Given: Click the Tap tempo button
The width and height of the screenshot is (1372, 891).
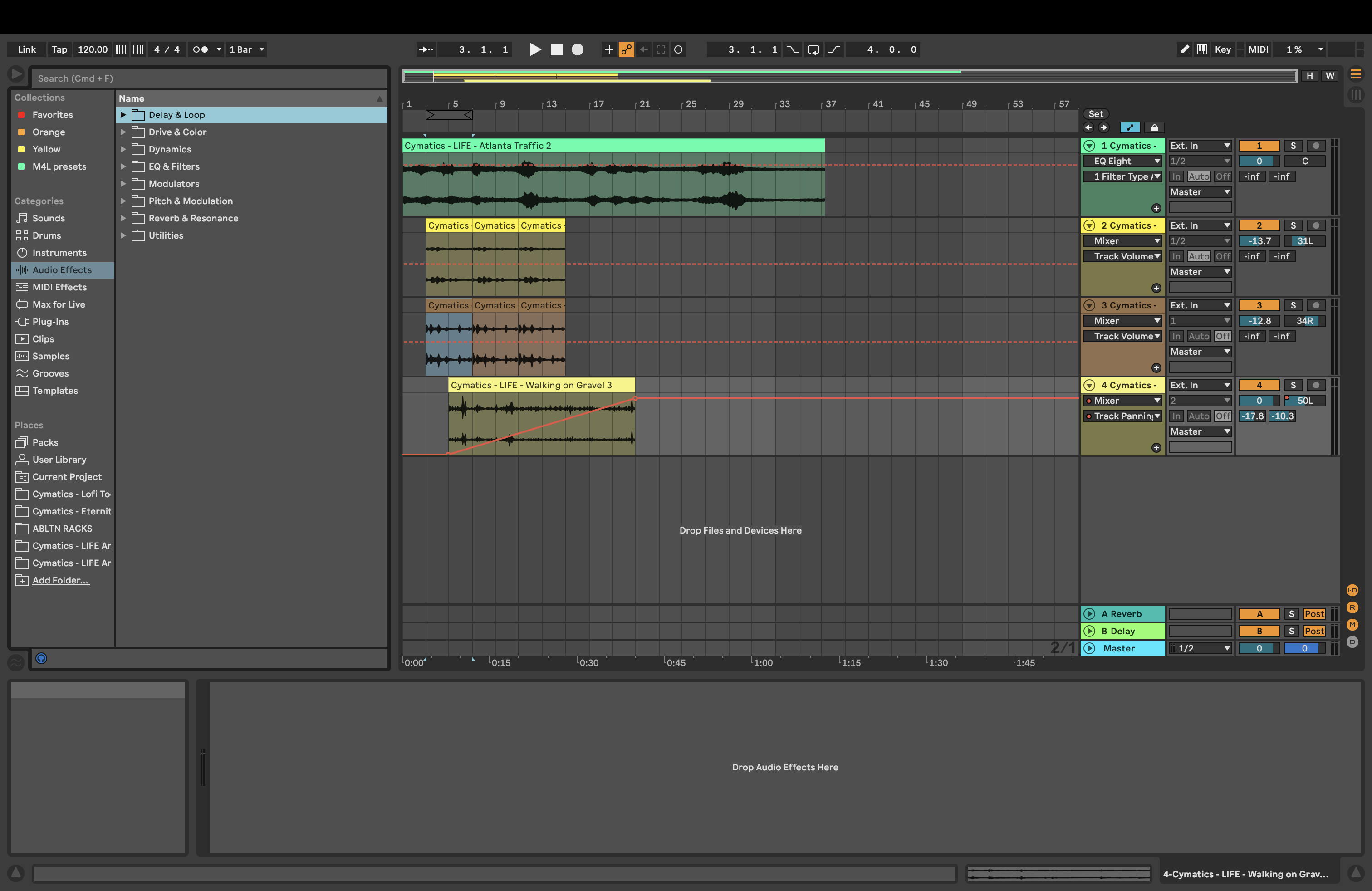Looking at the screenshot, I should pos(59,49).
